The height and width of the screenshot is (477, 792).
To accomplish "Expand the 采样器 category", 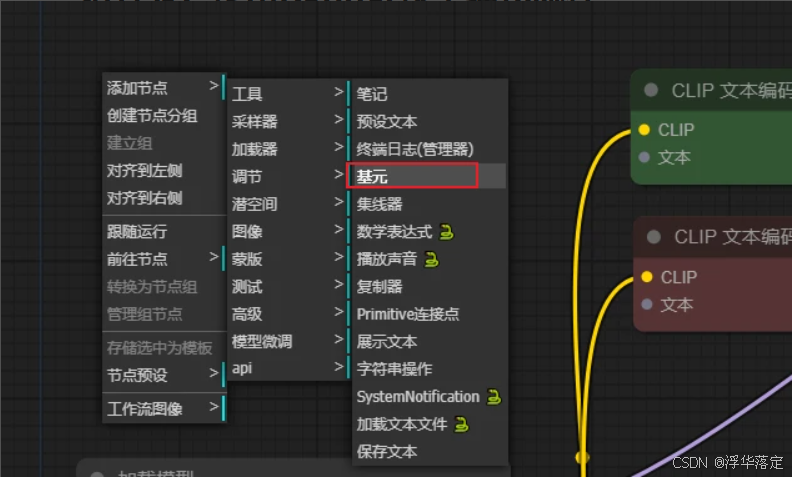I will click(x=288, y=121).
